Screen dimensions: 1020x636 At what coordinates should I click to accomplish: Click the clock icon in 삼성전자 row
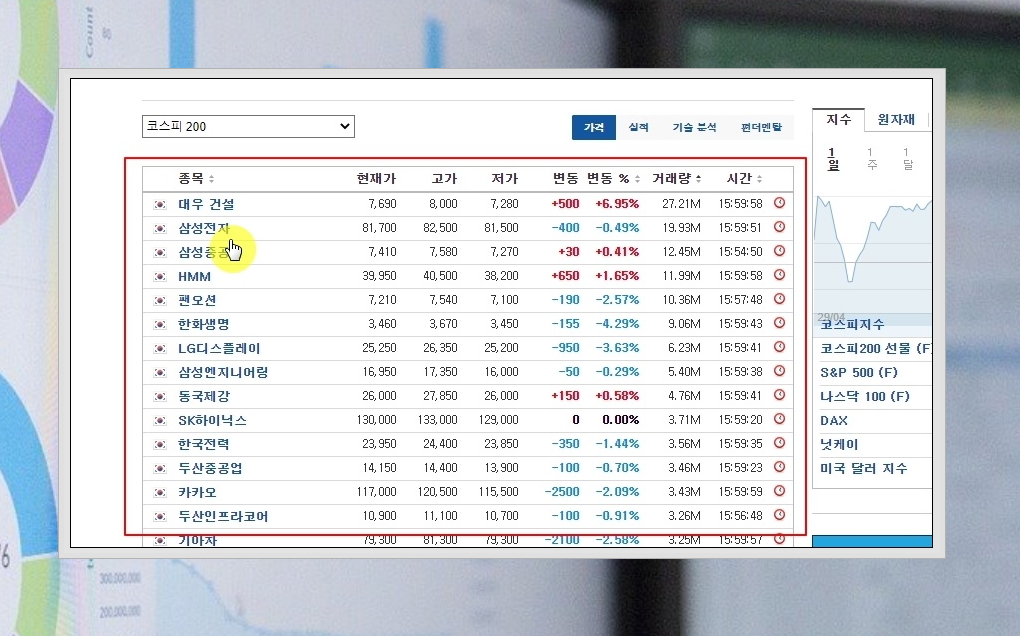pos(779,227)
